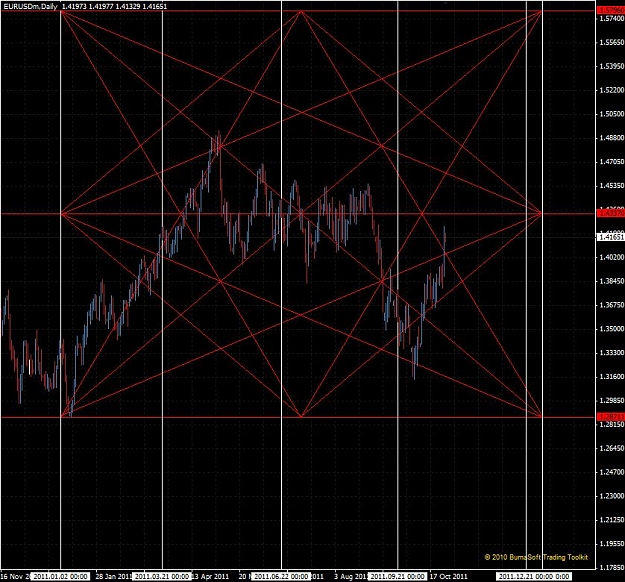
Task: Click the OHLC quote values in the header
Action: click(114, 6)
